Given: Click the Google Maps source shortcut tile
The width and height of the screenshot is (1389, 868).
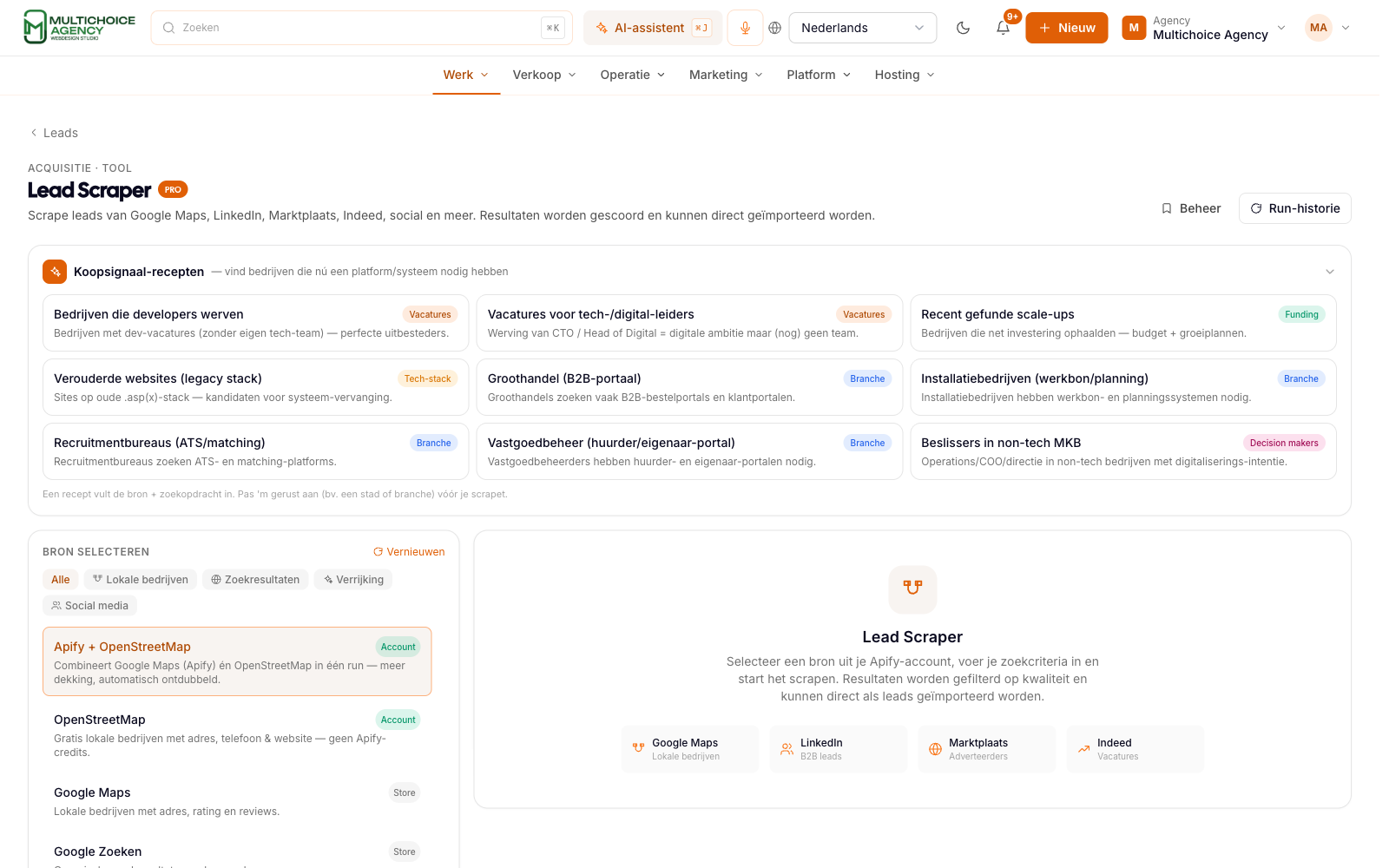Looking at the screenshot, I should pyautogui.click(x=689, y=749).
